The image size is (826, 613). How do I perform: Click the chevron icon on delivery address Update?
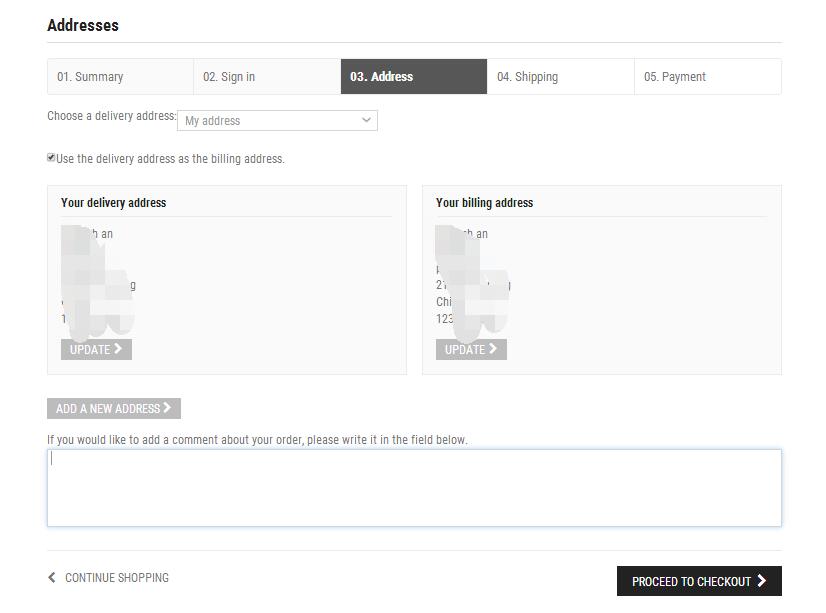click(x=118, y=349)
